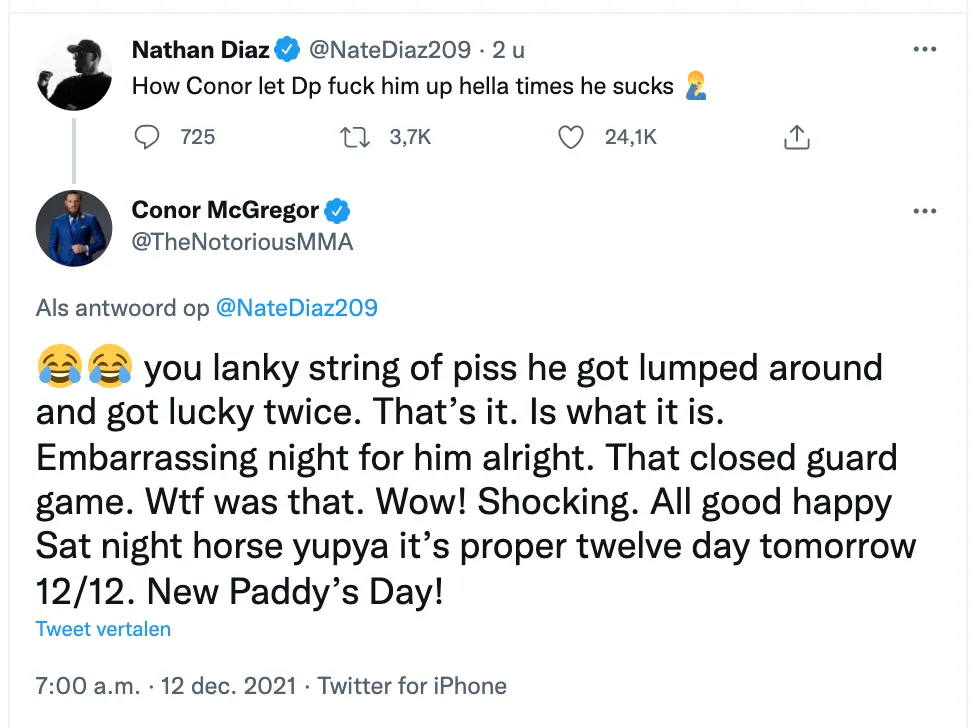Click @NateDiaz209 mention in 'Als antwoord op'

pyautogui.click(x=297, y=307)
